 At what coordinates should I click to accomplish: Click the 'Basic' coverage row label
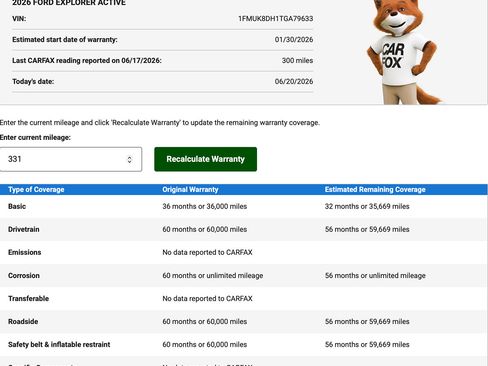pos(17,206)
